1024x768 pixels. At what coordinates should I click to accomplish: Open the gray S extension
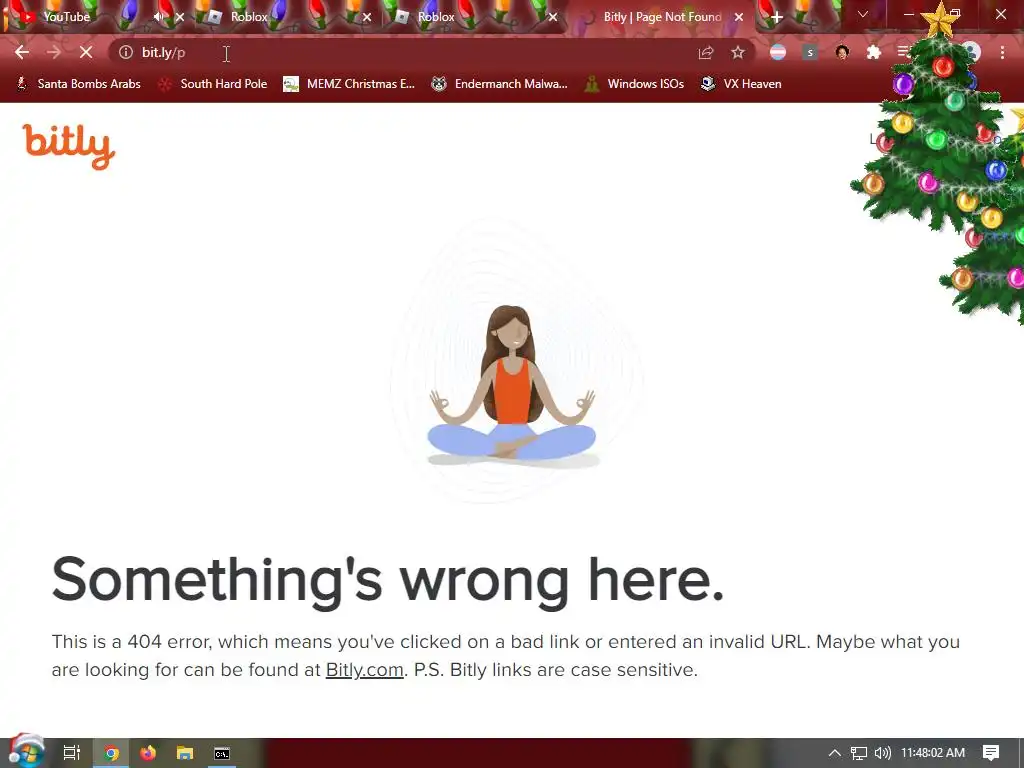pyautogui.click(x=810, y=52)
